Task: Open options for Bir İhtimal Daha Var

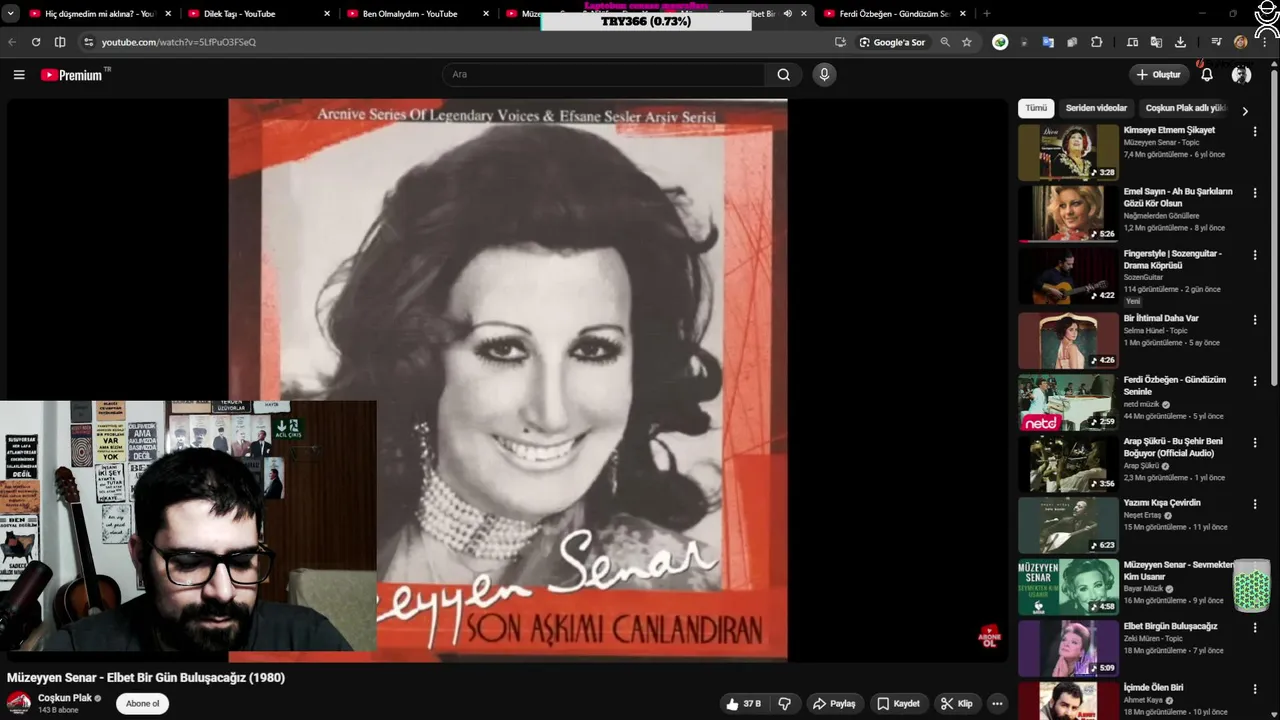Action: pos(1255,320)
